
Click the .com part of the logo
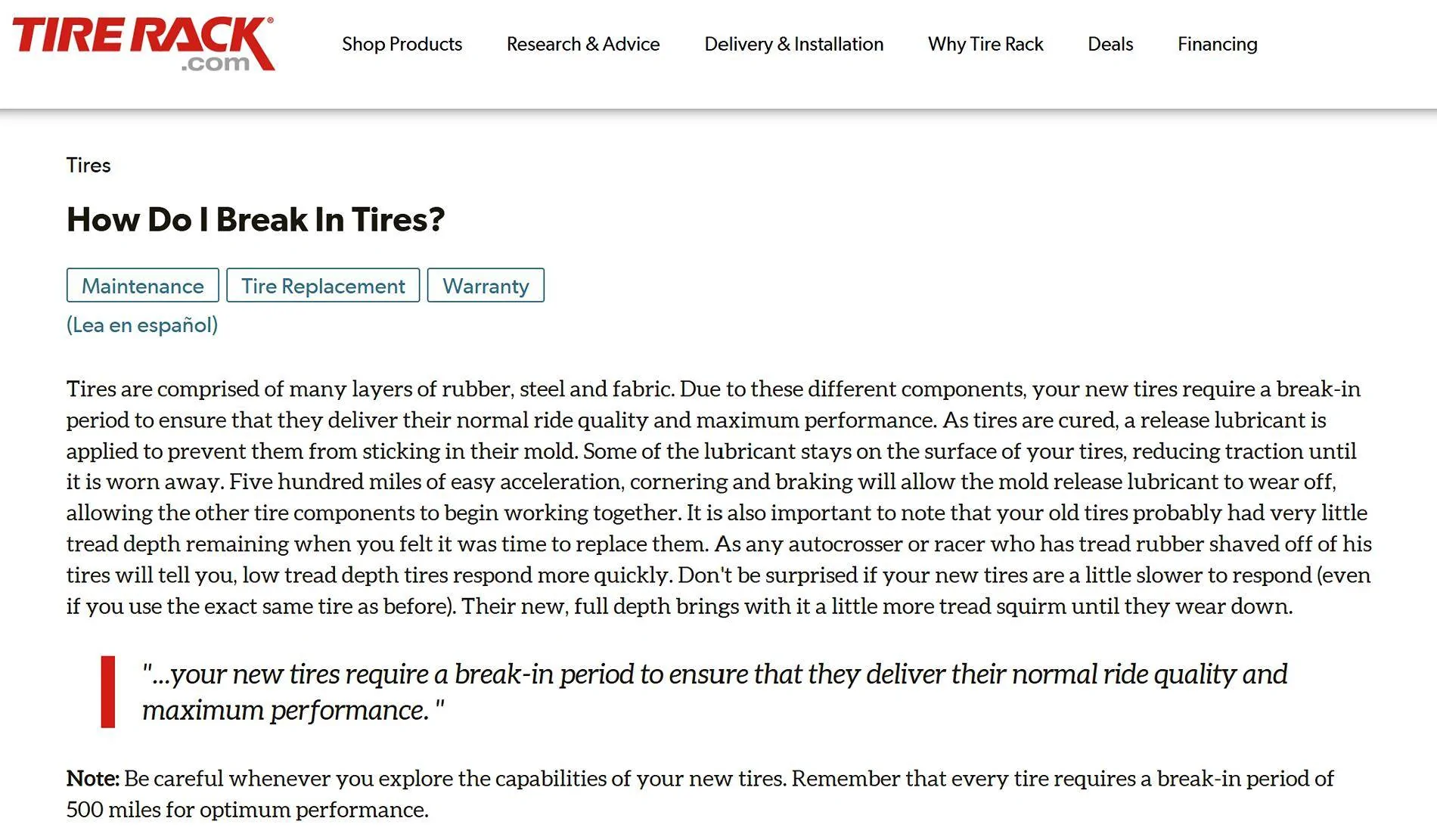[x=216, y=63]
